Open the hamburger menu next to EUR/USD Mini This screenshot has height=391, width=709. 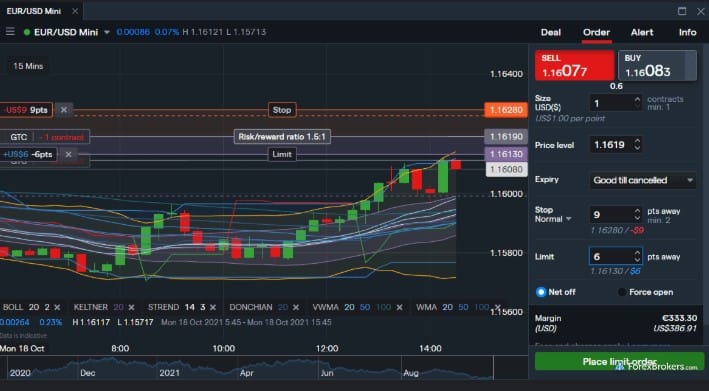[x=10, y=32]
